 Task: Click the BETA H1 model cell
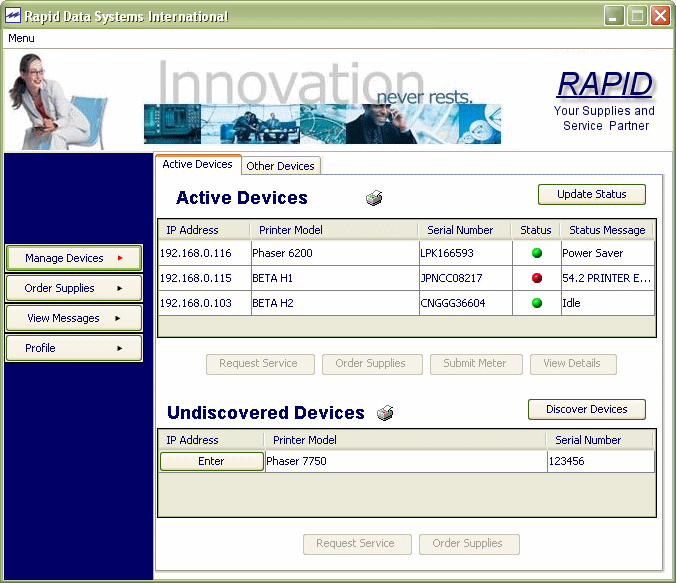pos(335,278)
